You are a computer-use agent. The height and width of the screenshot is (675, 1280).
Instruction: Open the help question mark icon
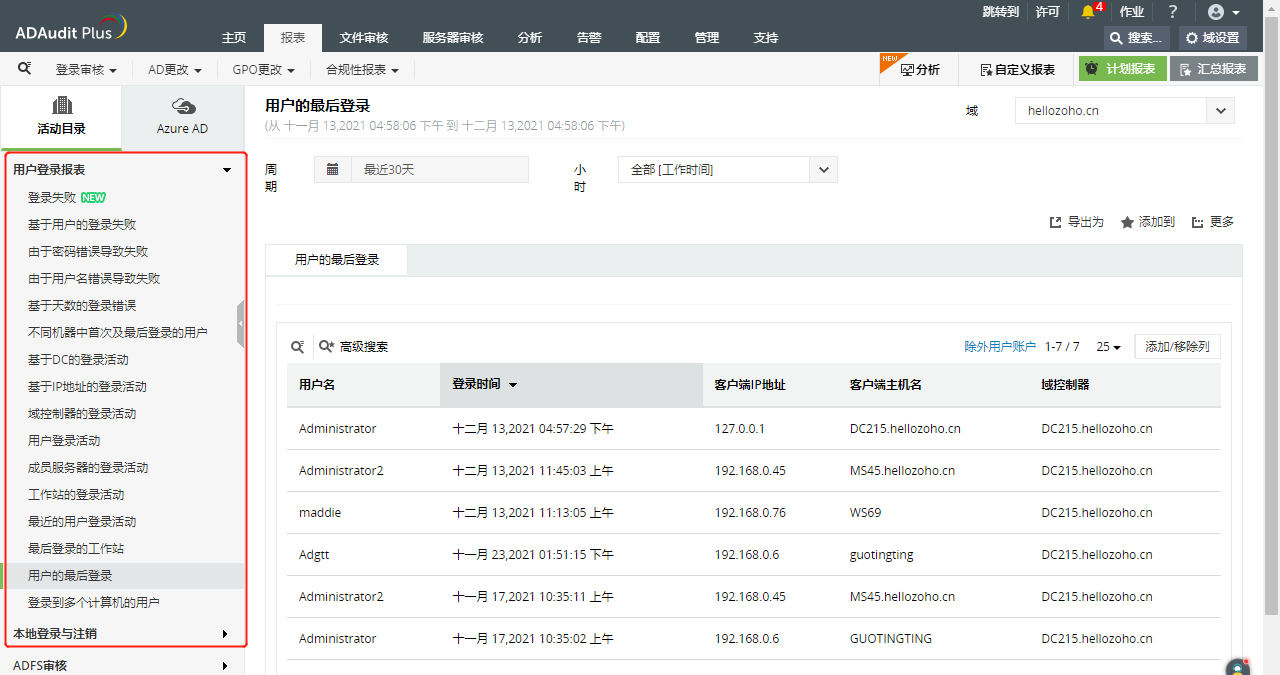tap(1173, 12)
